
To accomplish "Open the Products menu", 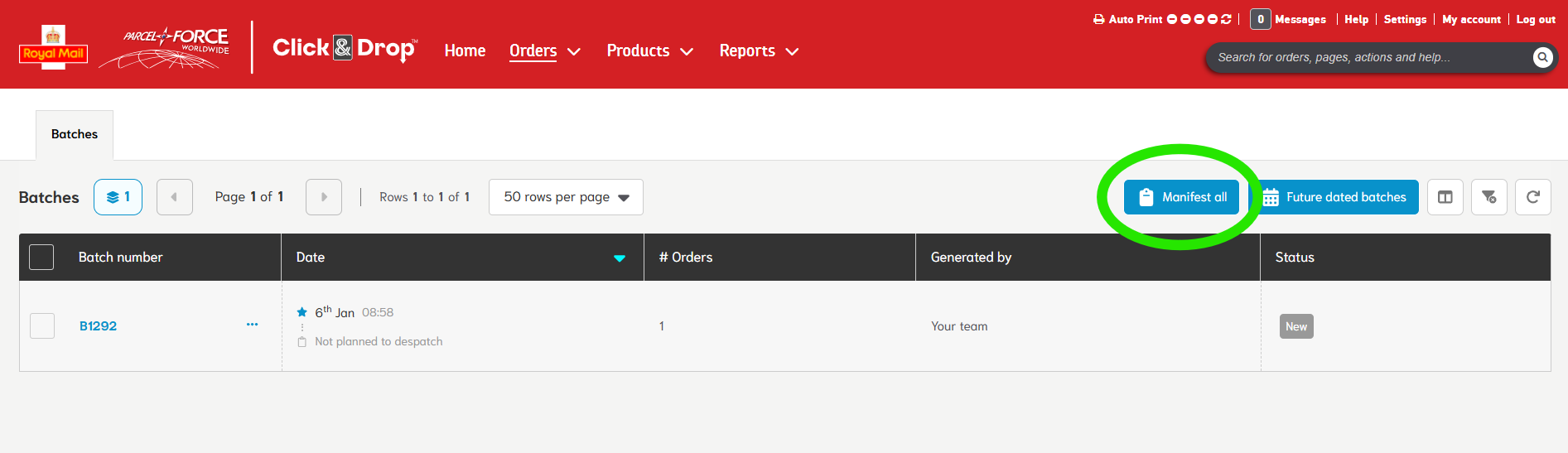I will 649,51.
